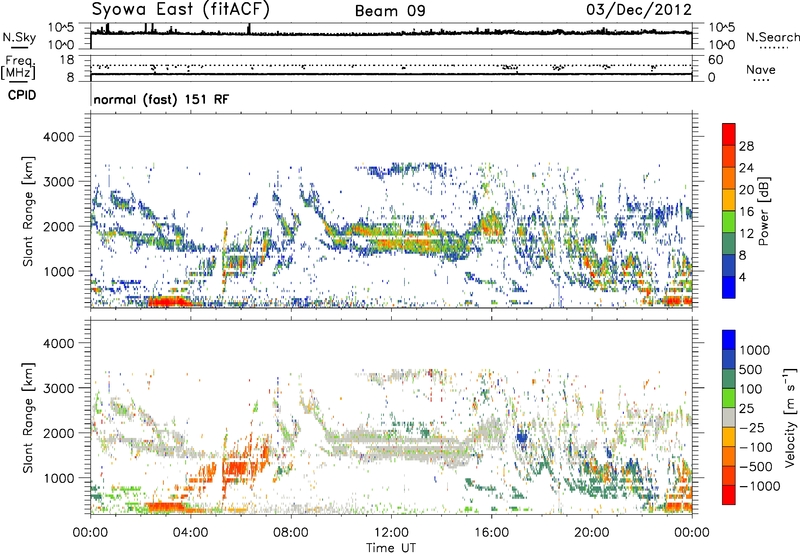This screenshot has width=800, height=554.
Task: Click the "Time UT" axis title
Action: [391, 548]
